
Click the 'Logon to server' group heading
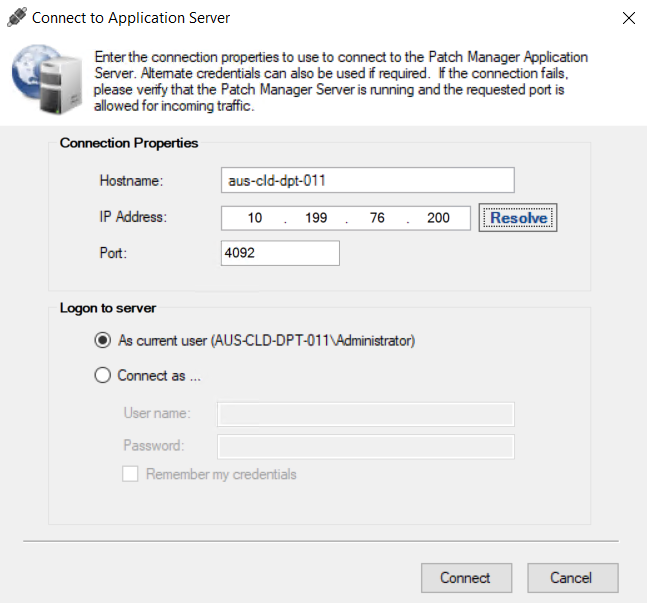pos(108,308)
